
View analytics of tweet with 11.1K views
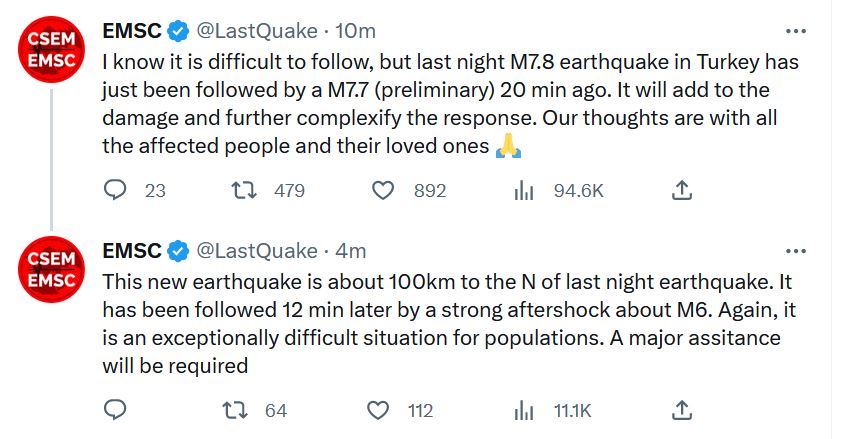[523, 410]
